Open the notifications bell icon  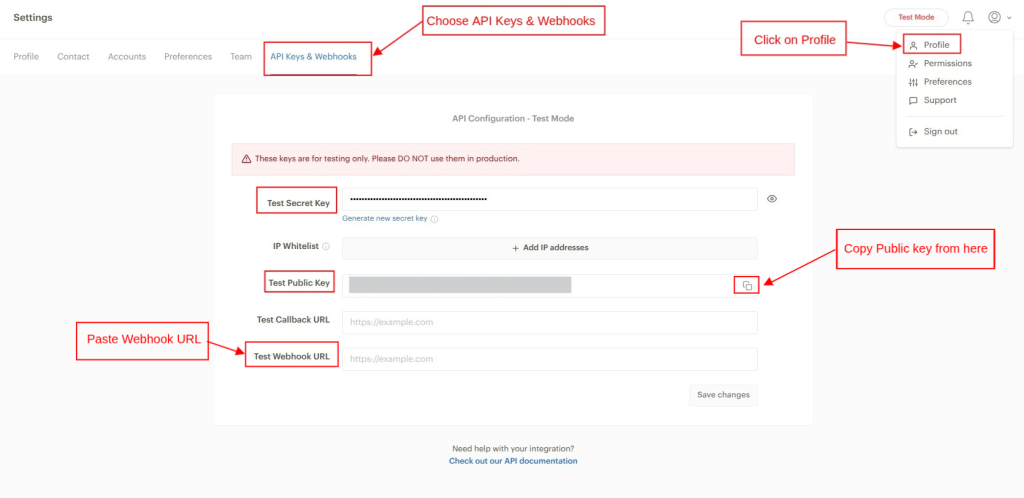(x=968, y=18)
